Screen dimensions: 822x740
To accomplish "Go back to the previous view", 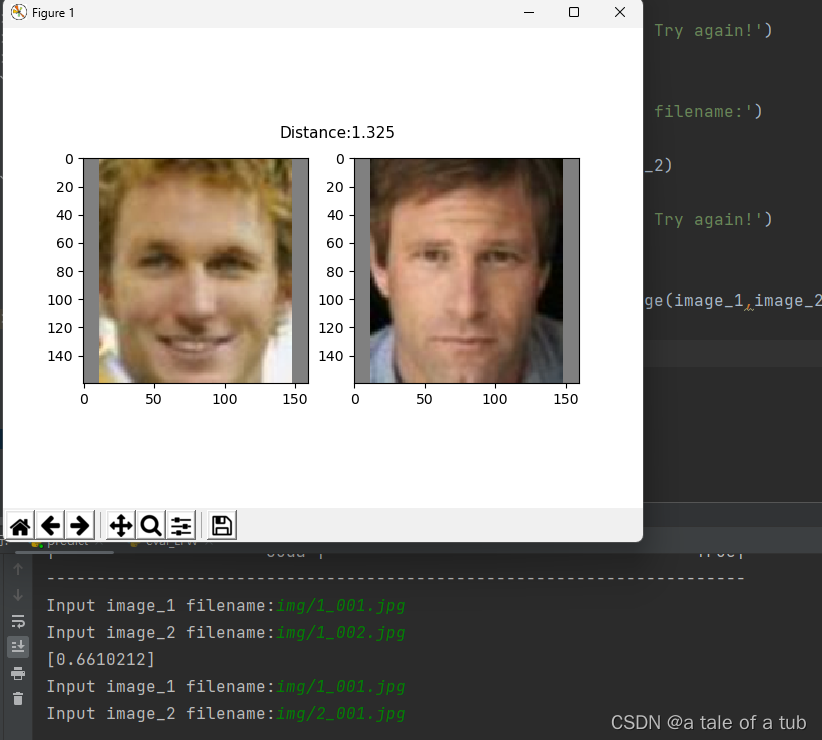I will [x=50, y=526].
